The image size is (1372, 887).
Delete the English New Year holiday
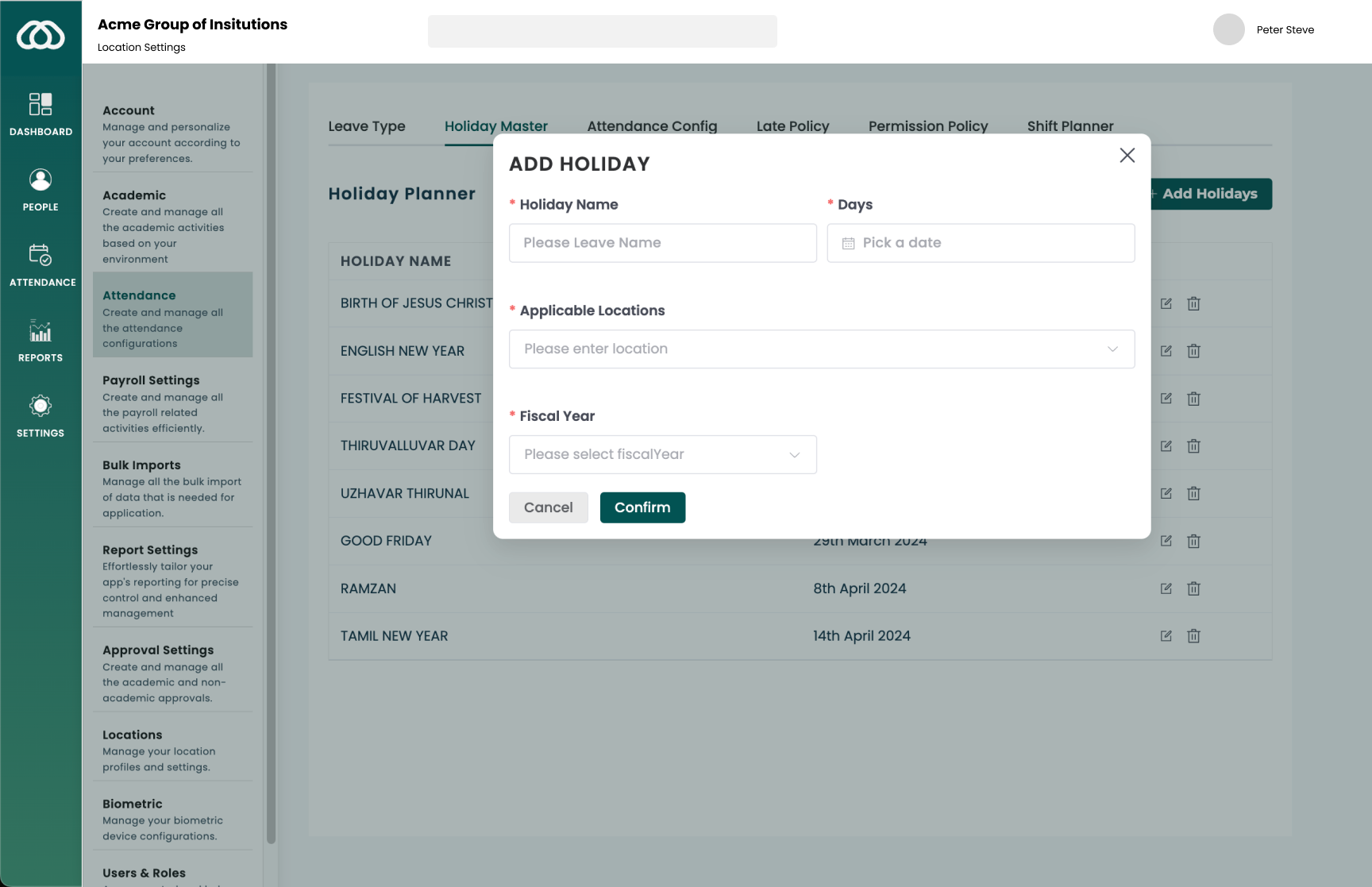(1193, 351)
